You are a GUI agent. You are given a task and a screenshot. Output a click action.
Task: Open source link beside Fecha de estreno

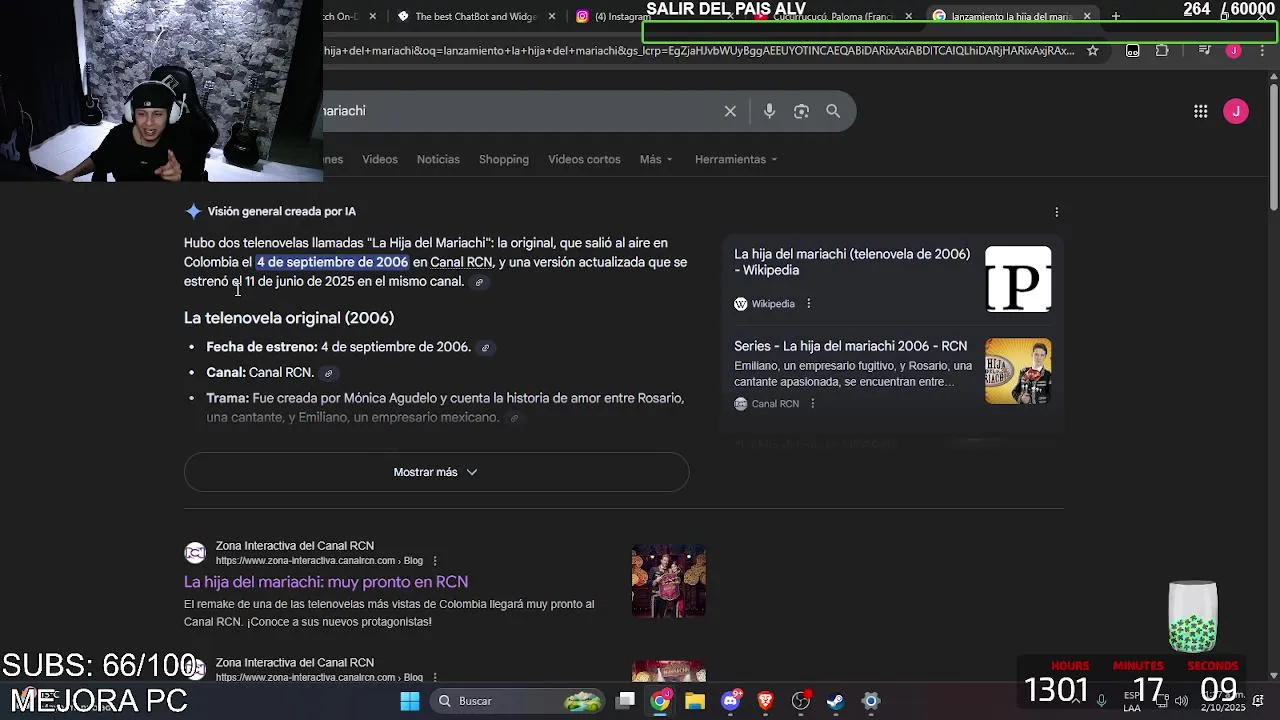pyautogui.click(x=485, y=348)
